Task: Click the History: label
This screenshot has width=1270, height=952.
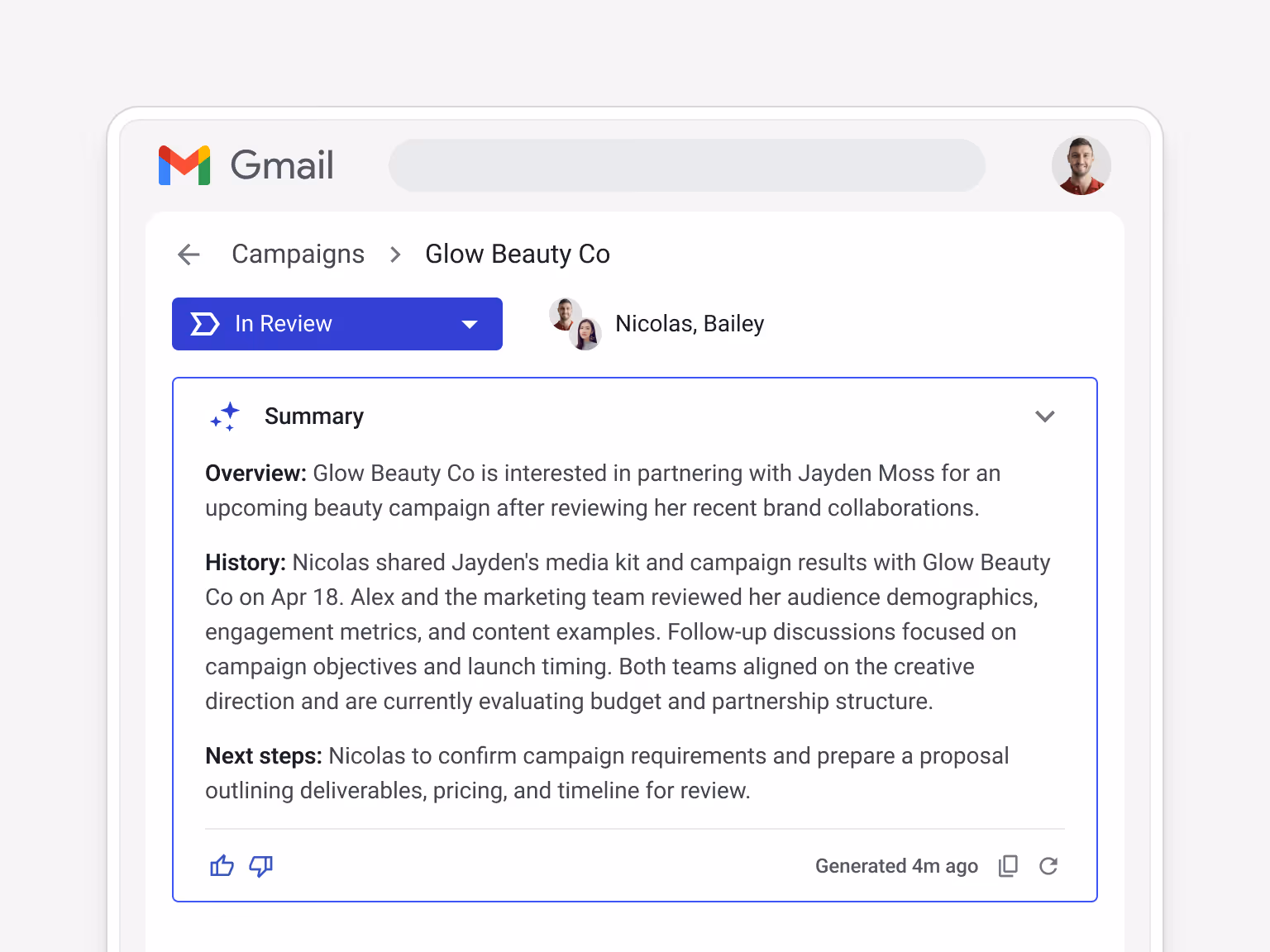Action: 246,563
